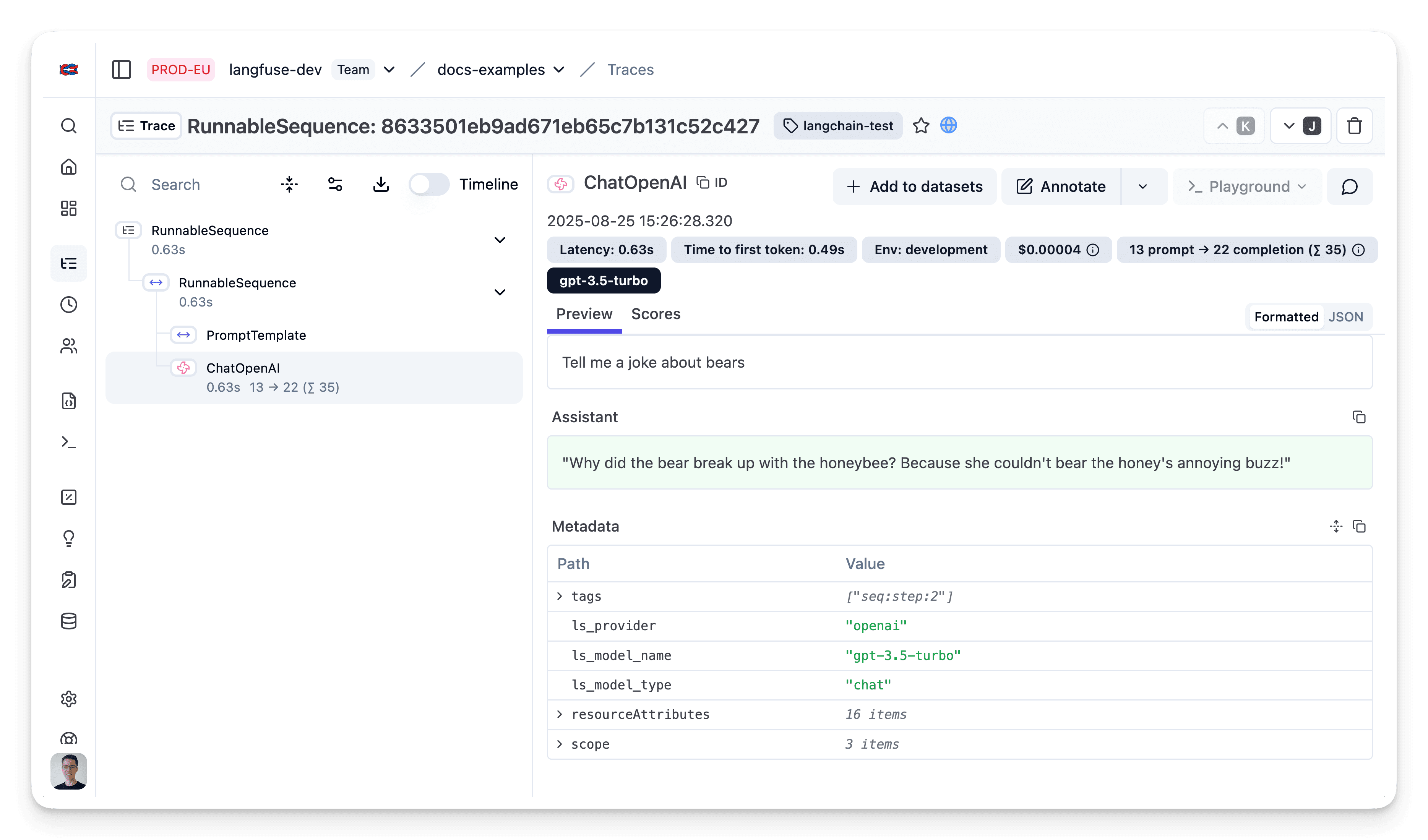Collapse the top RunnableSequence tree node

click(500, 240)
